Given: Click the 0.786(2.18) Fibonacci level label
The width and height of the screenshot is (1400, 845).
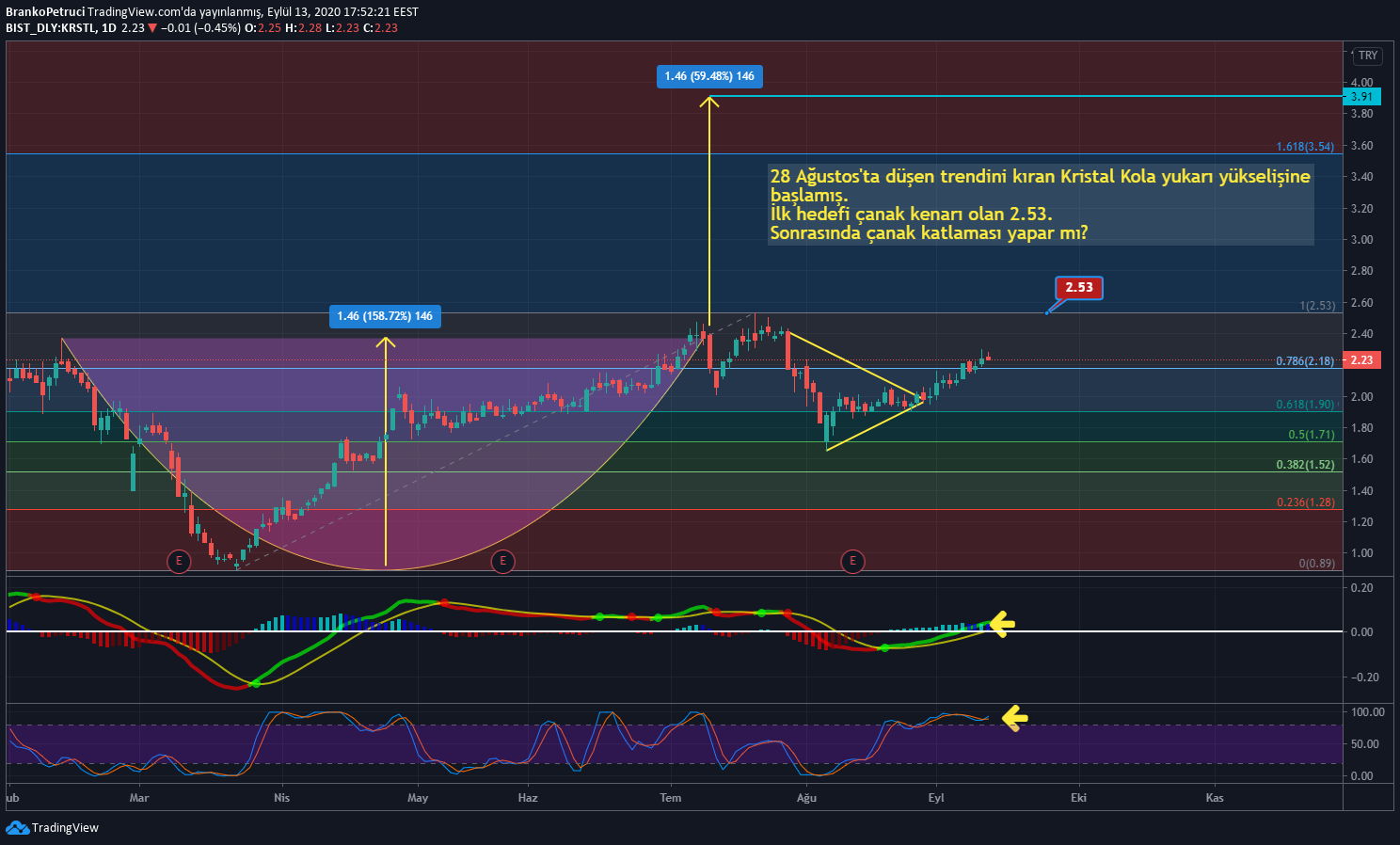Looking at the screenshot, I should (x=1305, y=361).
